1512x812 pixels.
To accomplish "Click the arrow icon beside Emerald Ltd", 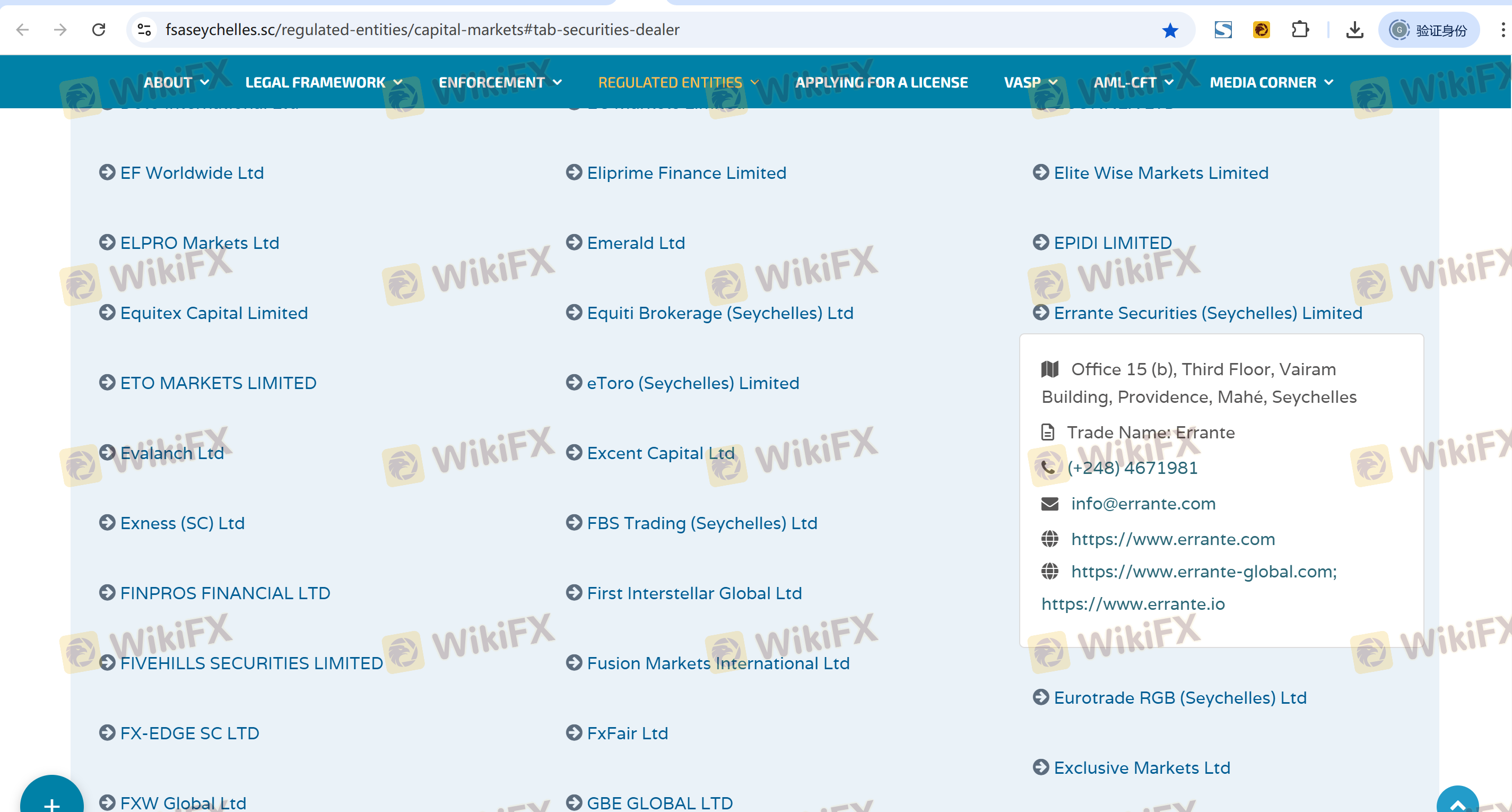I will click(573, 243).
